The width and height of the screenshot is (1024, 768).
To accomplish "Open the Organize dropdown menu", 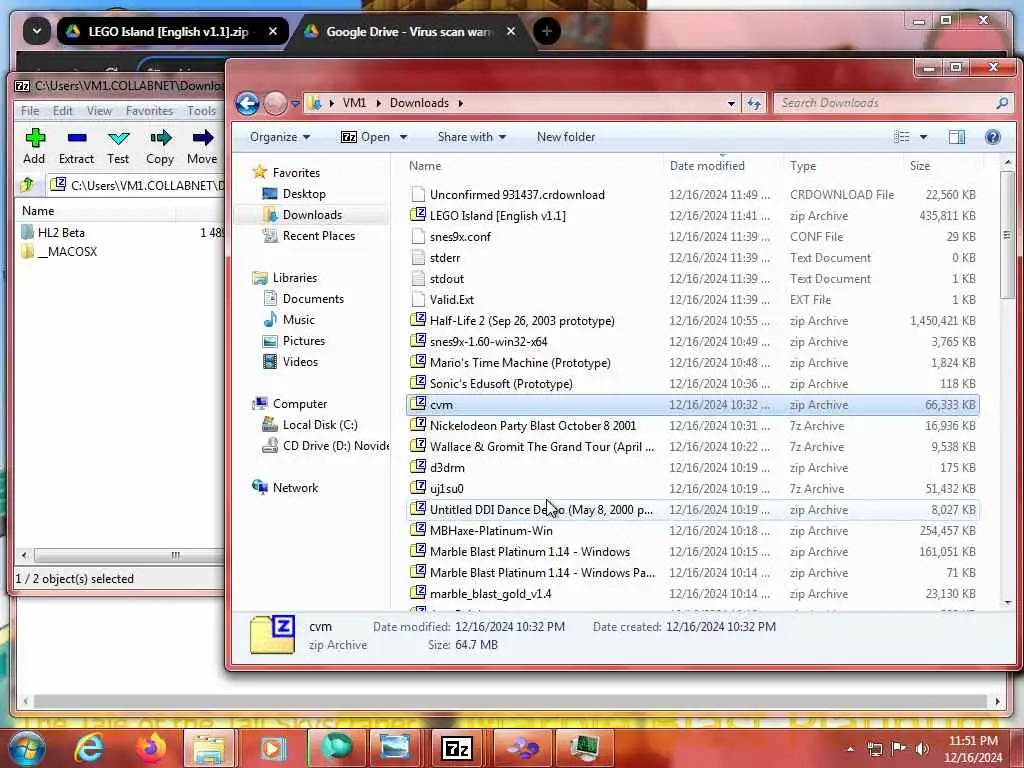I will (x=280, y=136).
